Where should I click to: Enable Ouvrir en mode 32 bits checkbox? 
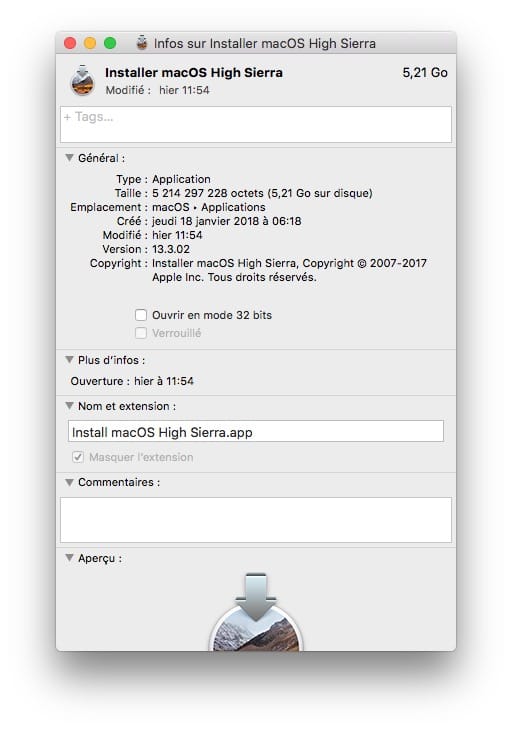141,315
